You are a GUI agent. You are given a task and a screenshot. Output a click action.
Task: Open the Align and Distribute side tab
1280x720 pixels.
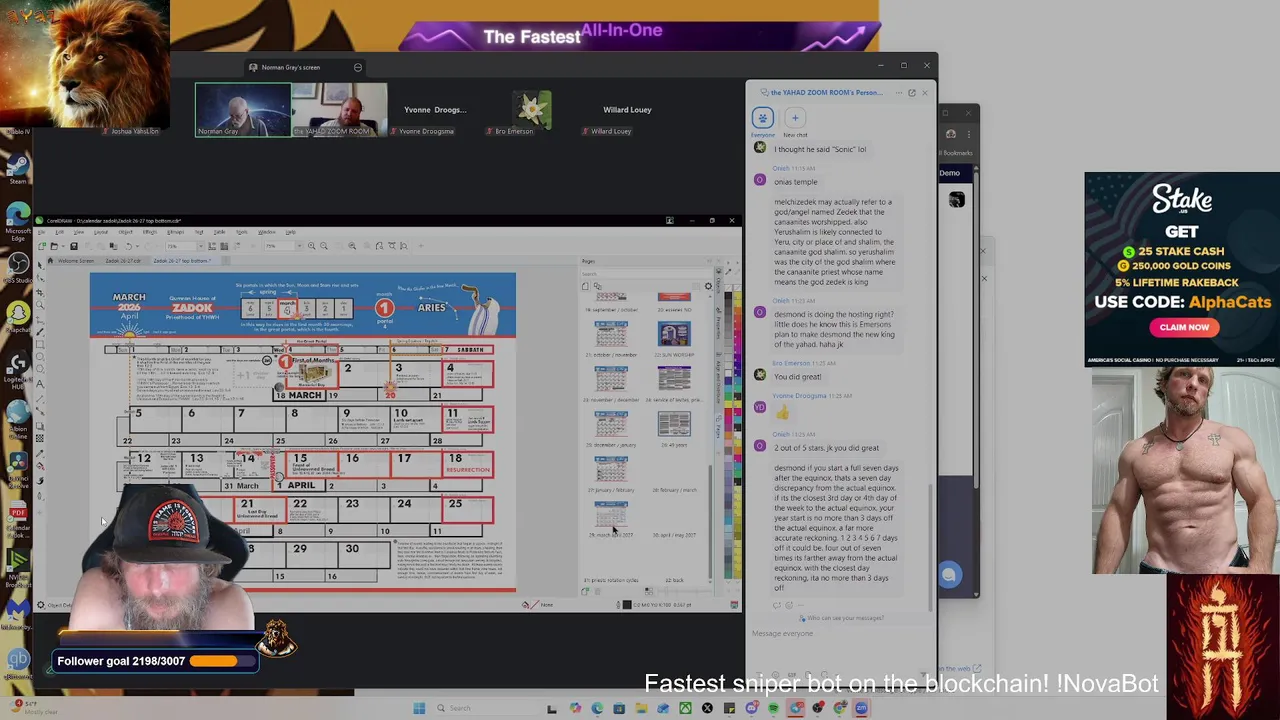click(718, 376)
